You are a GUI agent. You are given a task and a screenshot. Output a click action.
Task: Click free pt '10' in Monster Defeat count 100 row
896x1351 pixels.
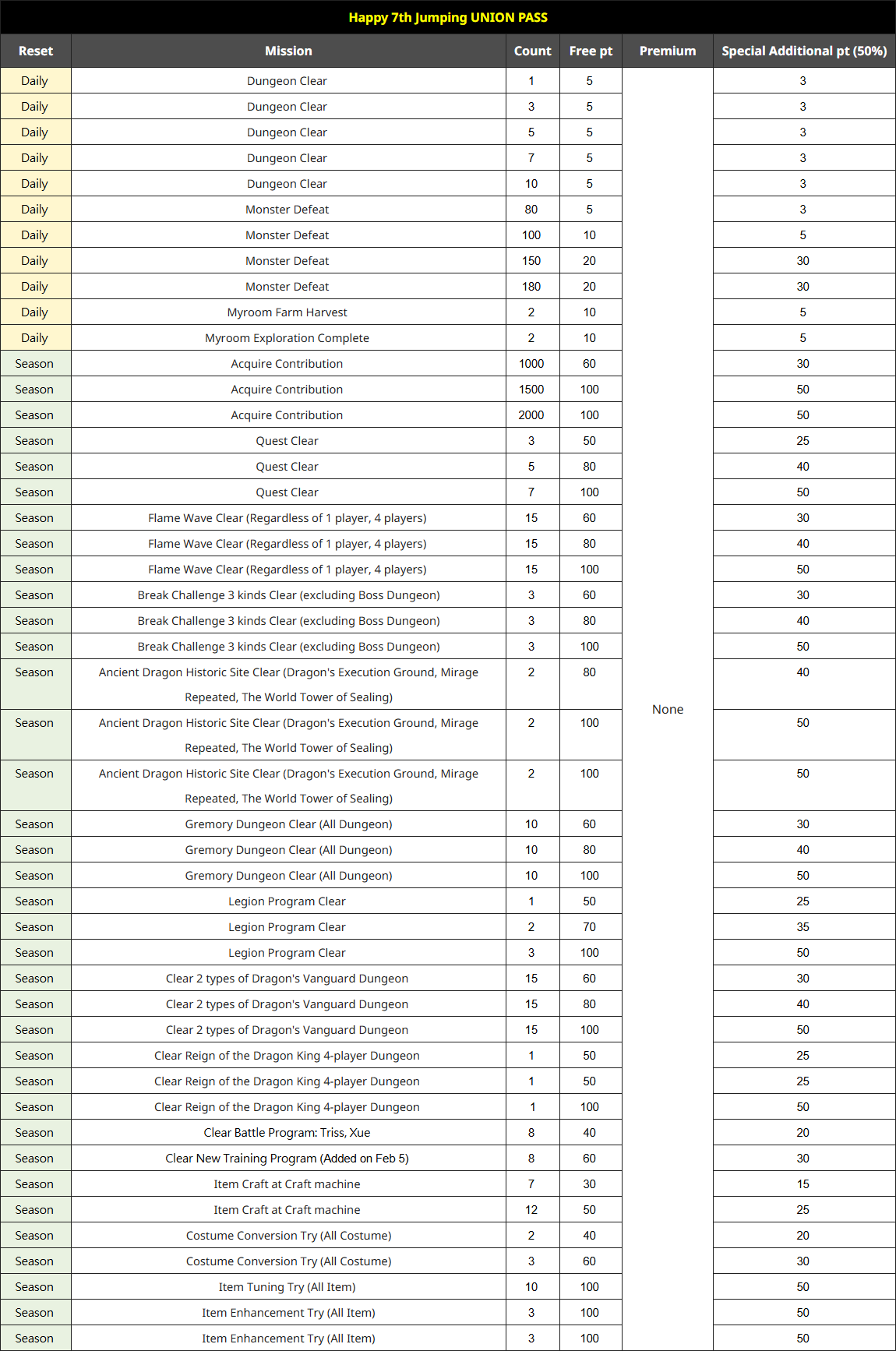tap(590, 235)
